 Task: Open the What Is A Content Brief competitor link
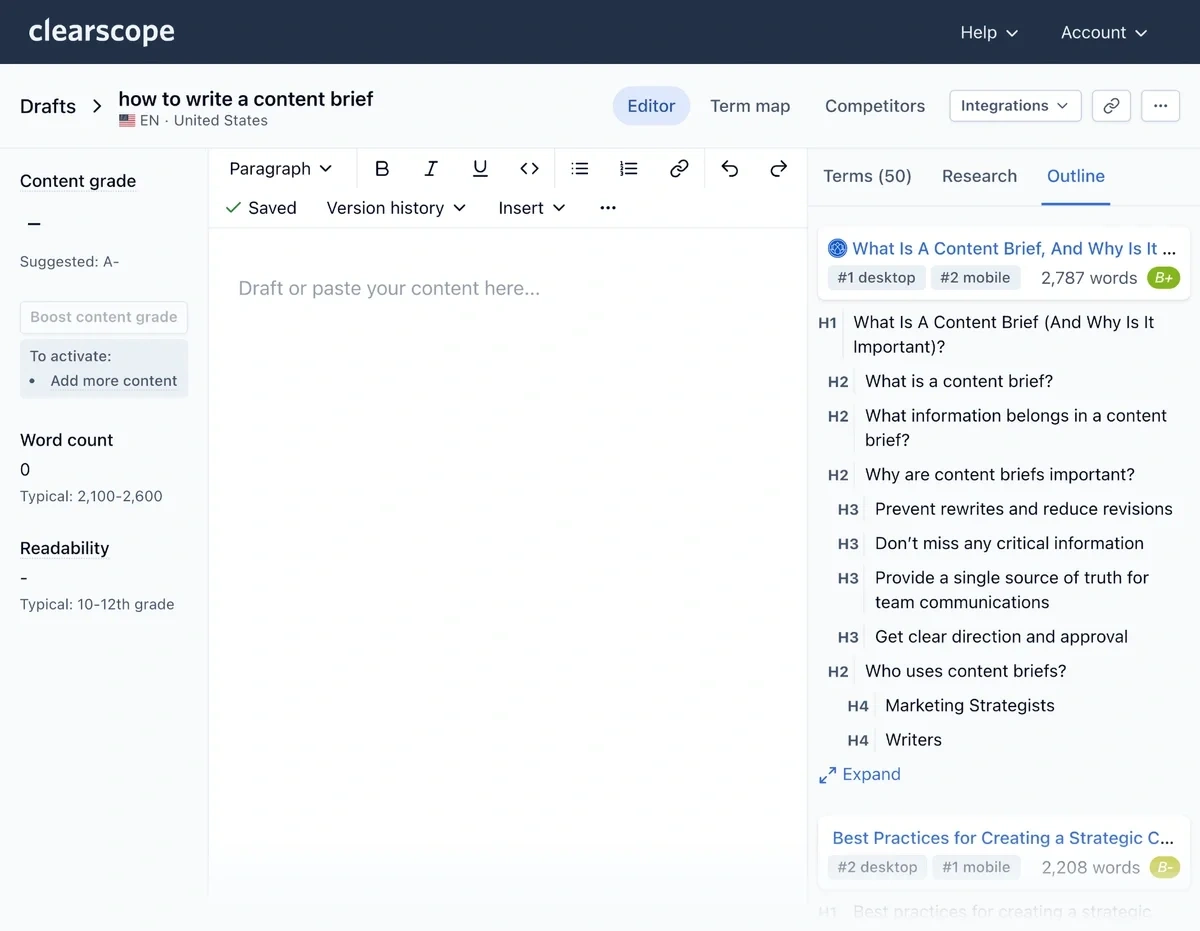[x=1014, y=249]
